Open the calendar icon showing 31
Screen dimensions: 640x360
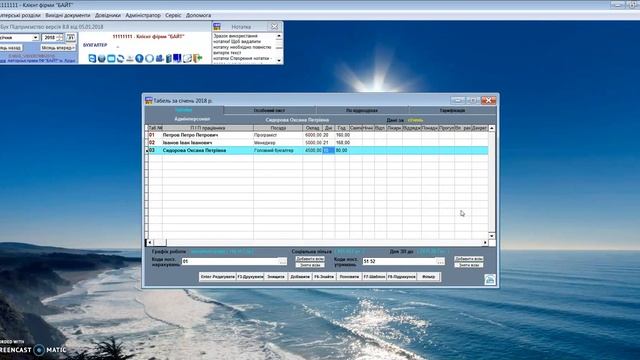71,38
